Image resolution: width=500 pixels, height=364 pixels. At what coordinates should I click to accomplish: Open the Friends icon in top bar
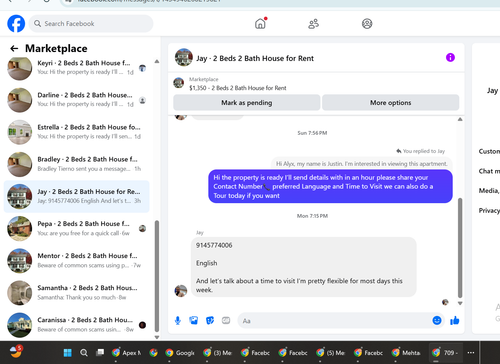(x=313, y=24)
